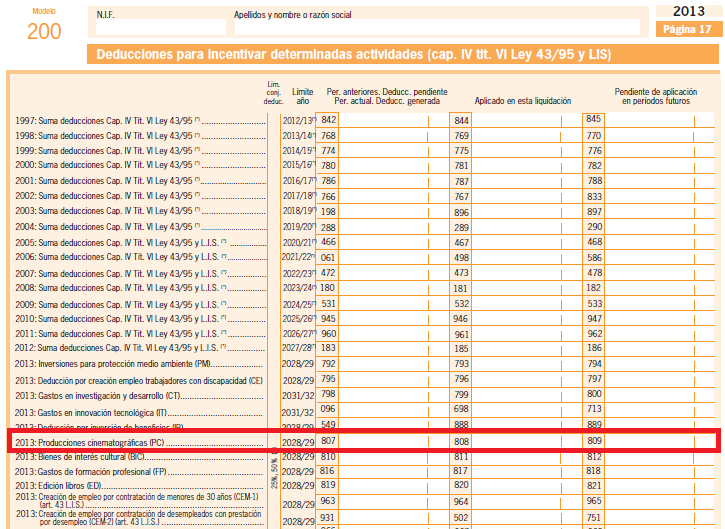Click the Apellidos y nombre o razón social field

pyautogui.click(x=437, y=27)
